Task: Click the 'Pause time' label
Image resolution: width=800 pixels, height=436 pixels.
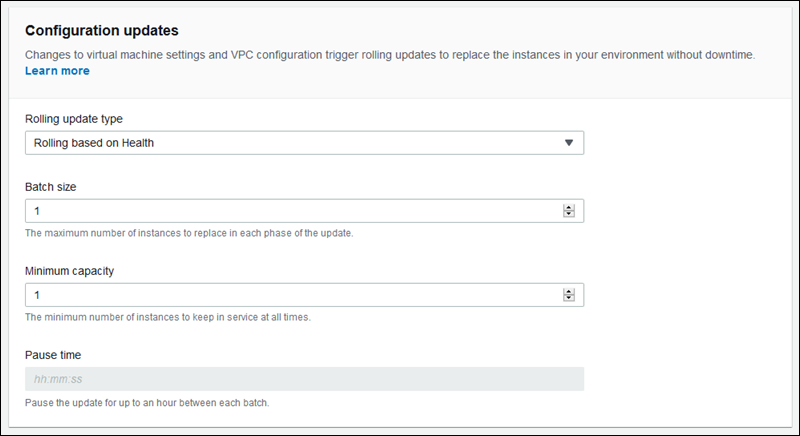Action: click(53, 355)
